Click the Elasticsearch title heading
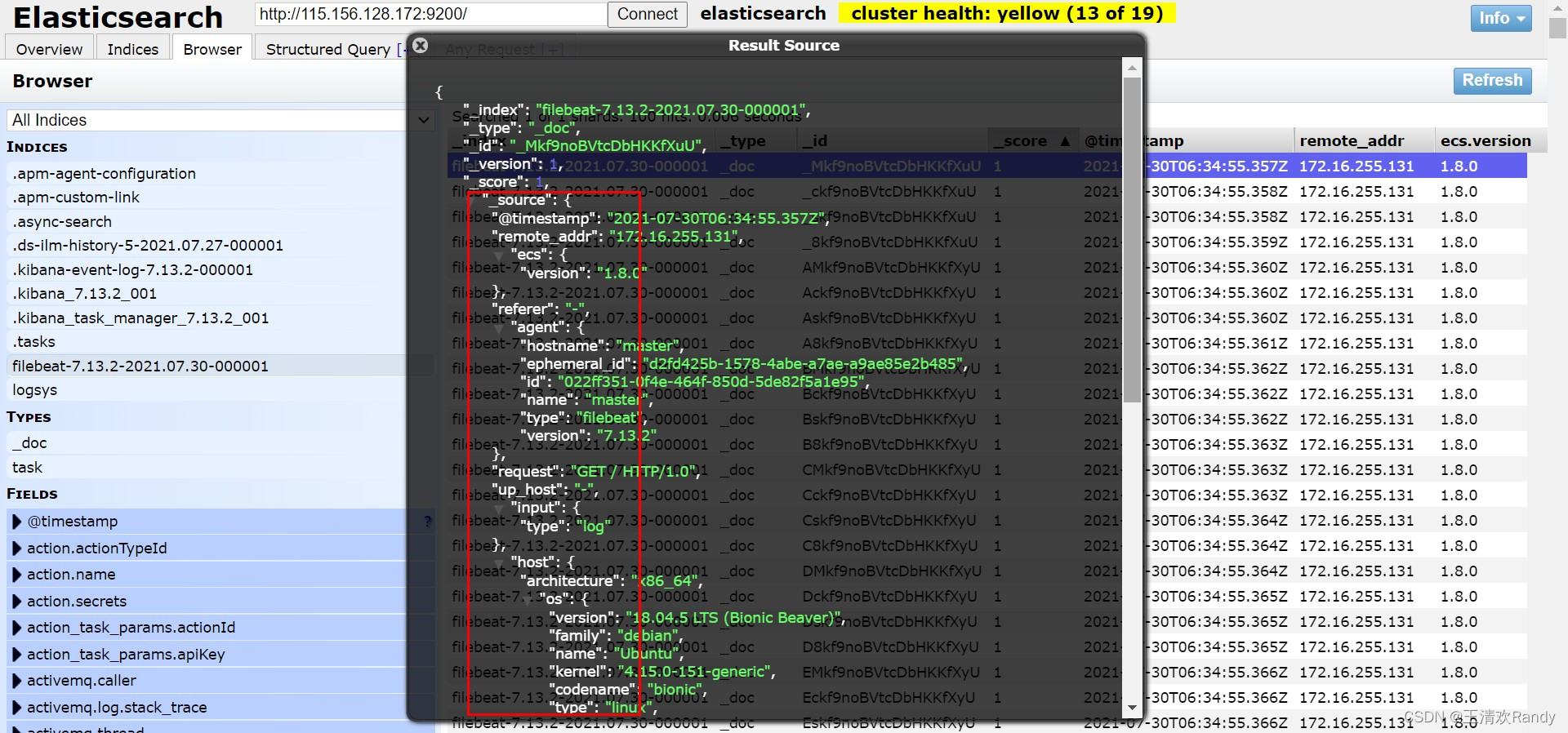The width and height of the screenshot is (1568, 733). click(x=118, y=17)
